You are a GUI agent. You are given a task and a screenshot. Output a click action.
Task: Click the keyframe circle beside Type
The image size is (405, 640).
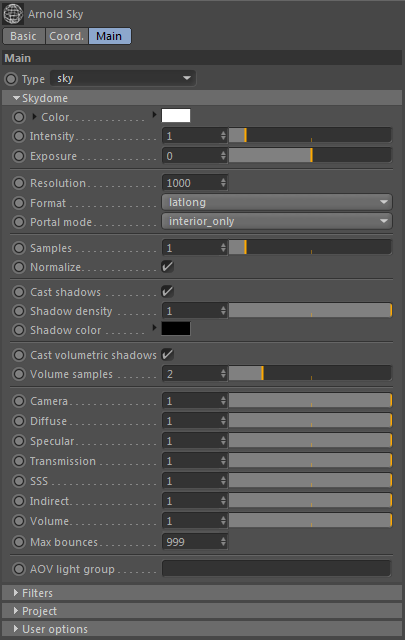tap(11, 79)
